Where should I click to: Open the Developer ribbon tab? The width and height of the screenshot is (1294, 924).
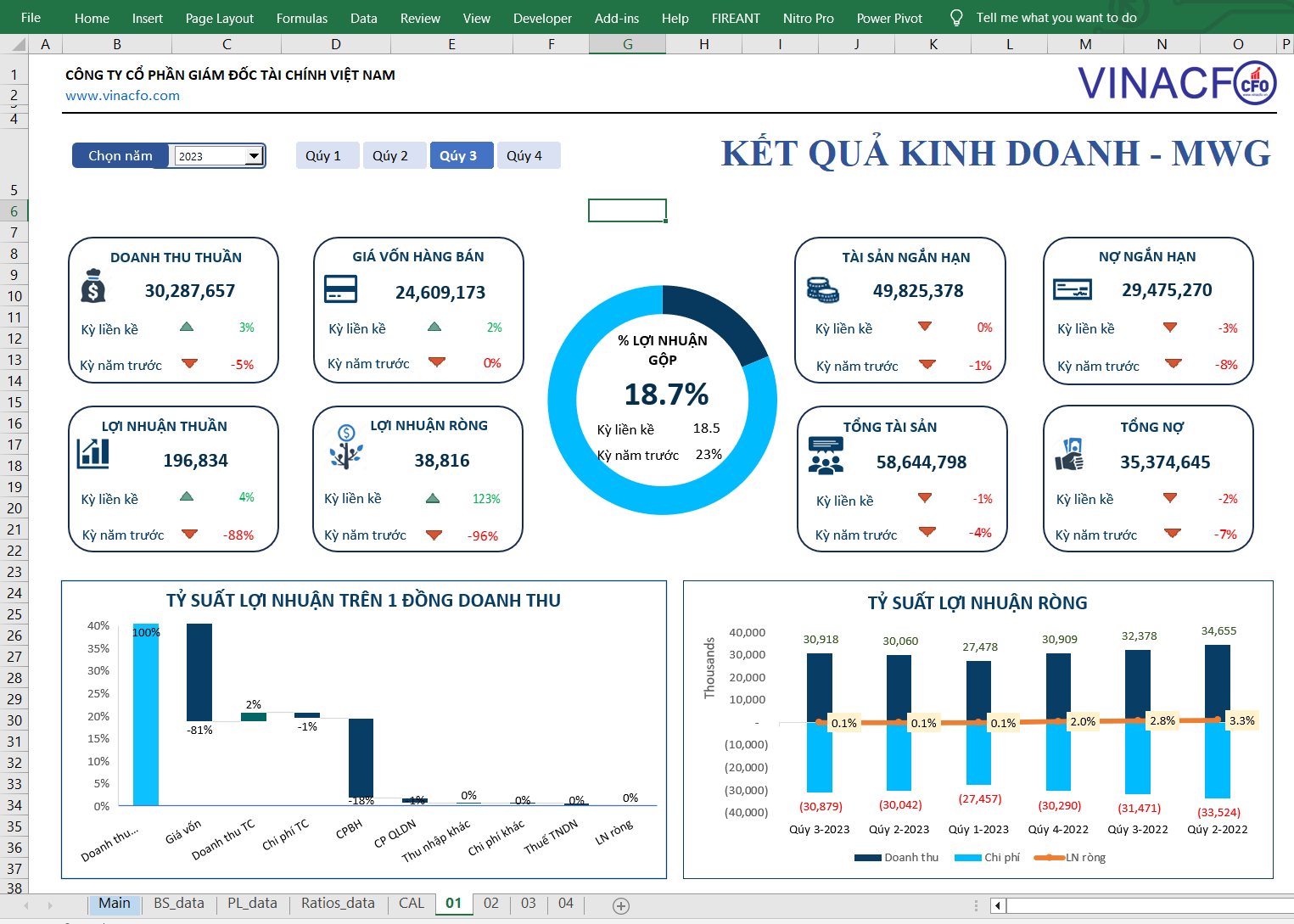click(542, 18)
